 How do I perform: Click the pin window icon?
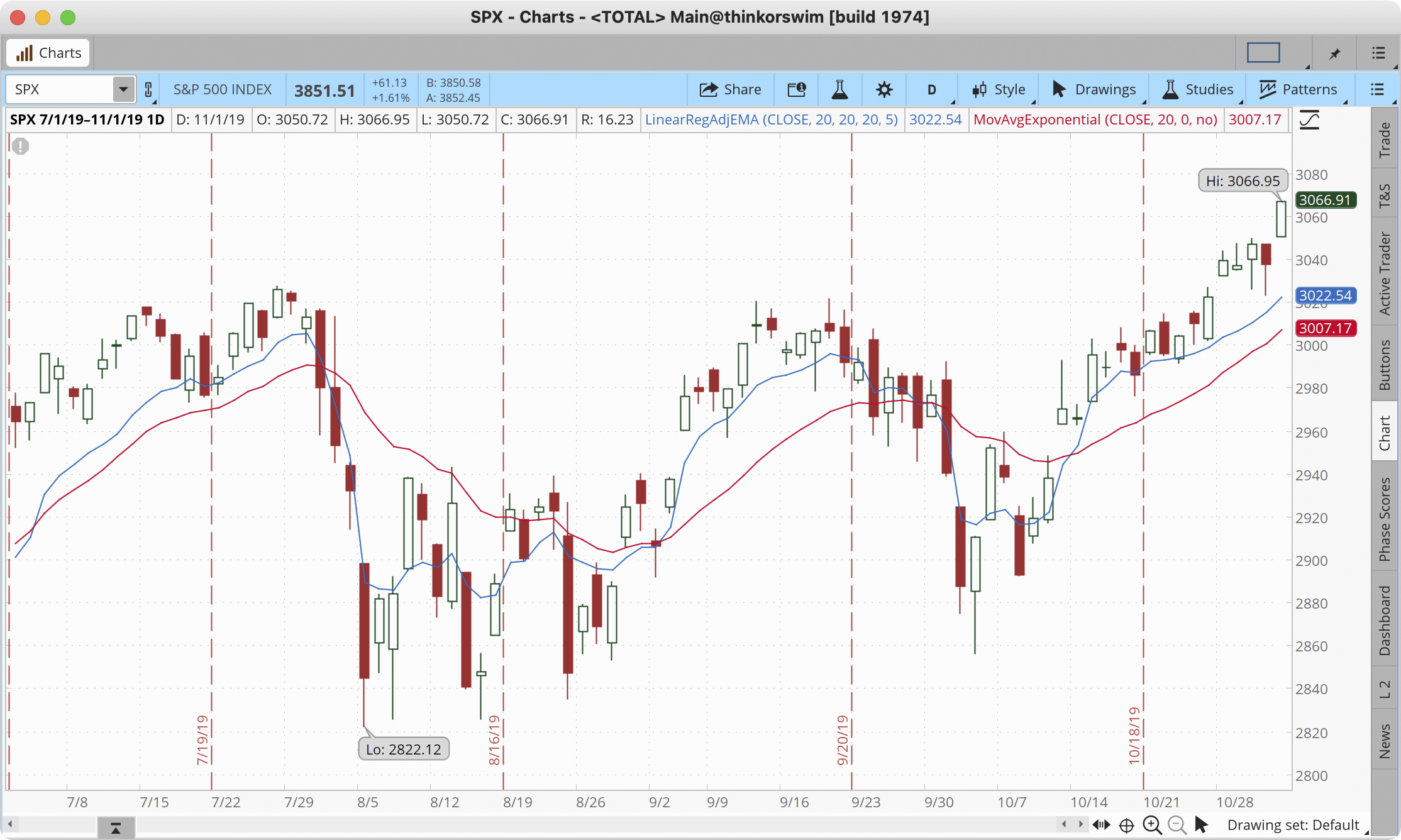point(1334,53)
